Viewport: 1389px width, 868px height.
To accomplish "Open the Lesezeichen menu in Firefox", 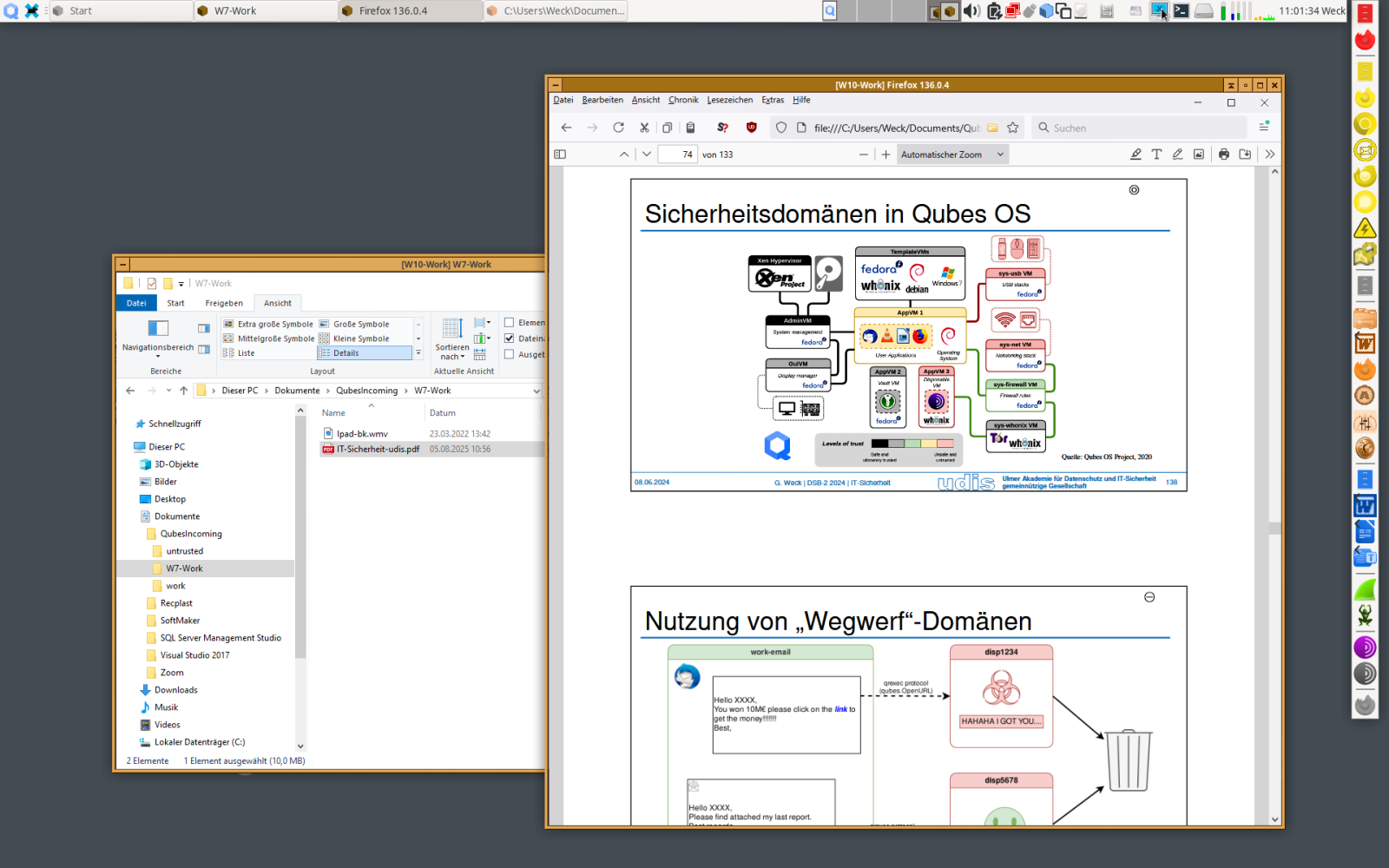I will pos(729,100).
